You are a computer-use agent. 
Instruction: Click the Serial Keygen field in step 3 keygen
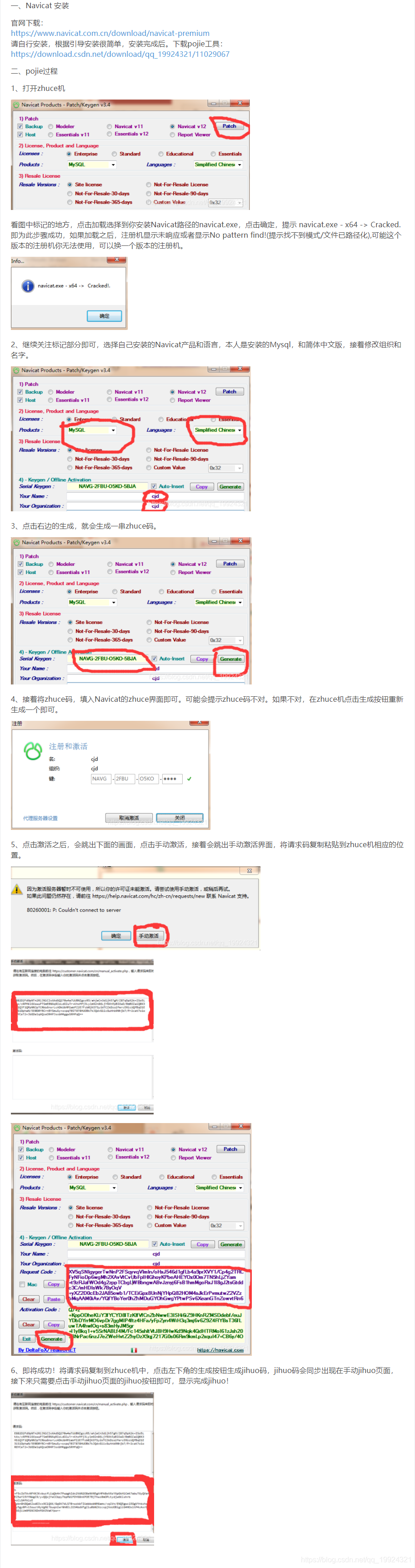(x=108, y=659)
